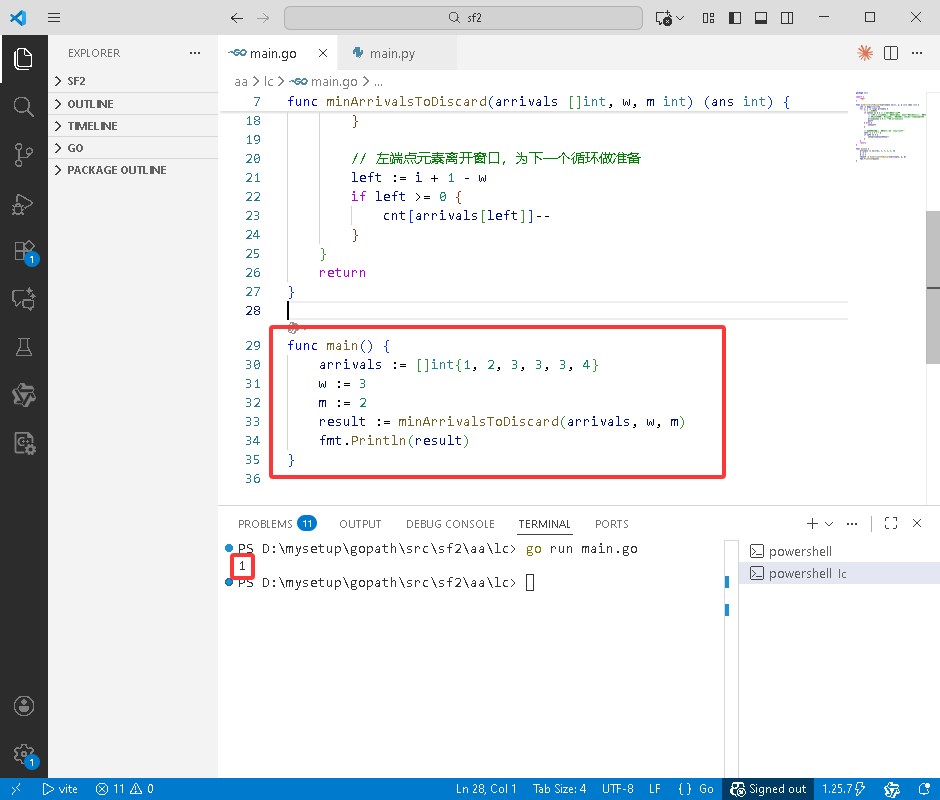Toggle the Primary Side Bar visibility
This screenshot has height=800, width=940.
734,18
